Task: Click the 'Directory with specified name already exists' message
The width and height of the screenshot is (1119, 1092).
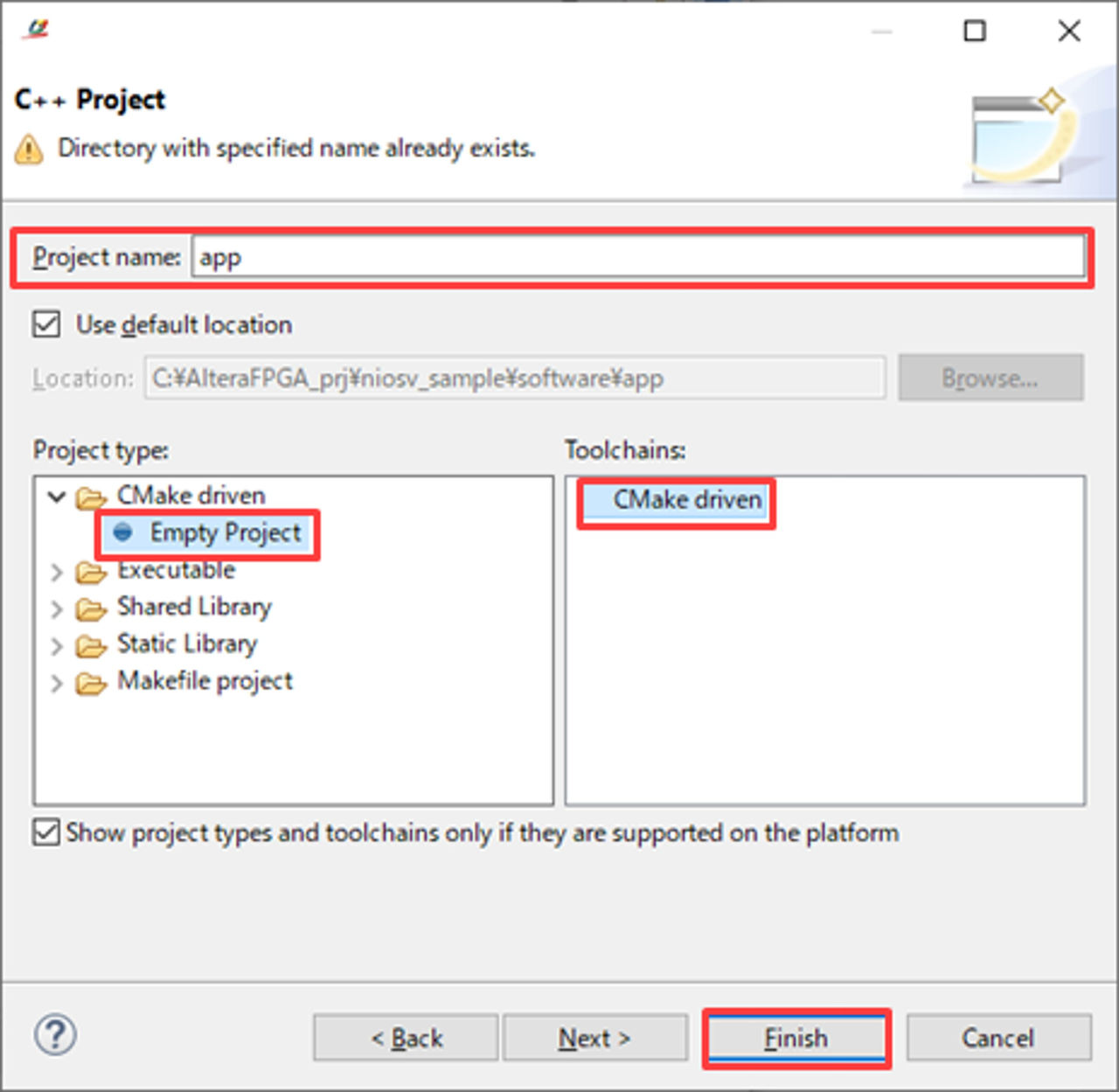Action: click(x=296, y=148)
